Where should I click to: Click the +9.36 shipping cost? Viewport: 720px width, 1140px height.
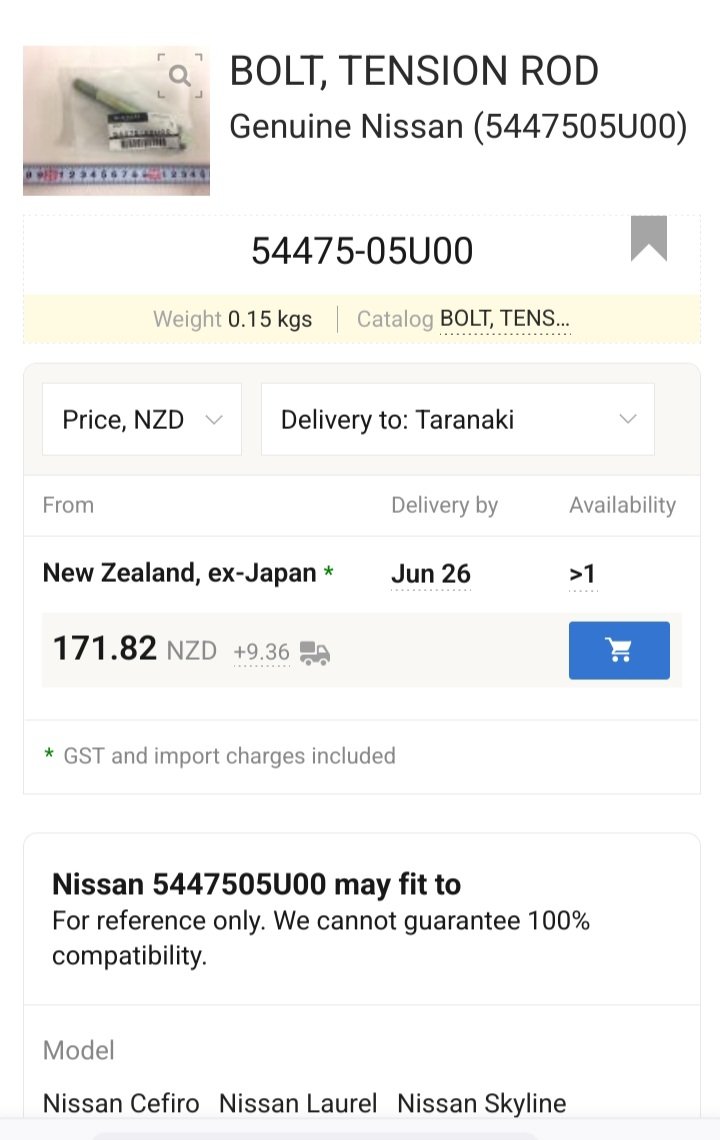click(262, 652)
